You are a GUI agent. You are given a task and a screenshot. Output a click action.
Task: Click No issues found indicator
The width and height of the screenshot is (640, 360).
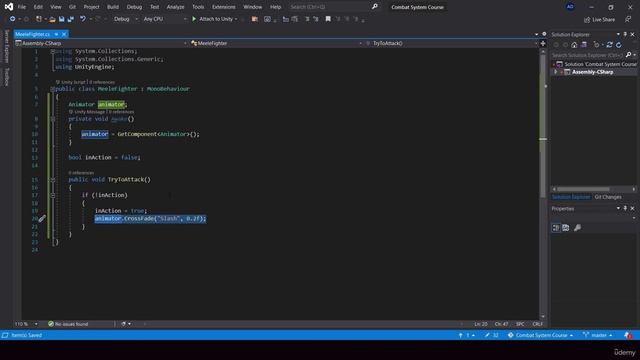click(x=68, y=324)
